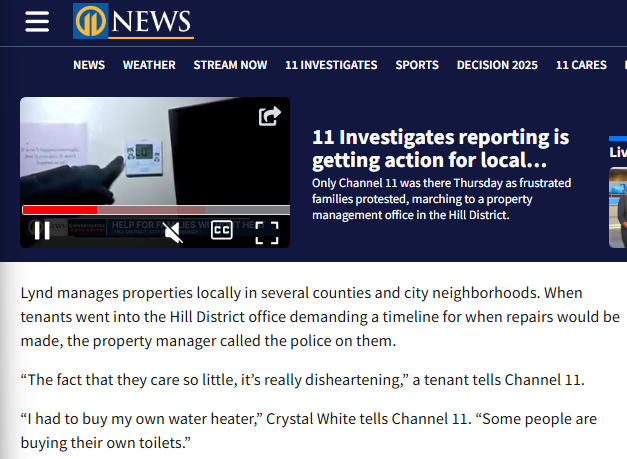This screenshot has height=459, width=627.
Task: Open the 11 Investigates section
Action: tap(331, 65)
